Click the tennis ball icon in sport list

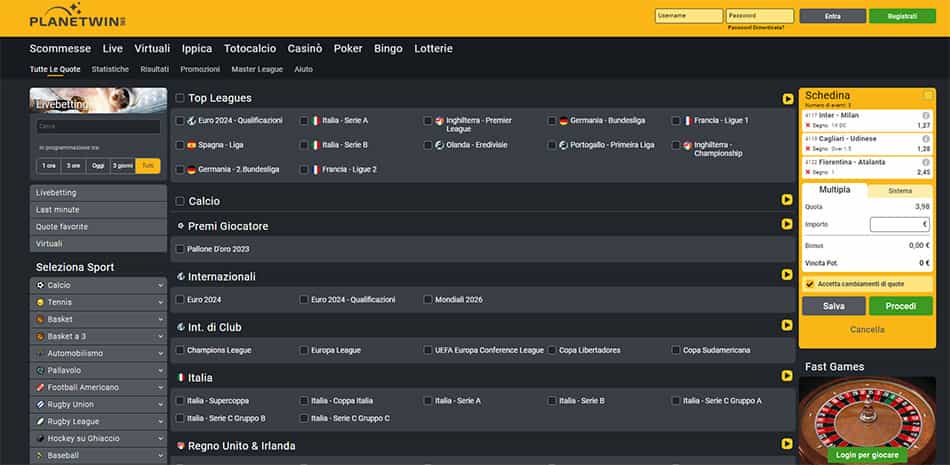coord(41,302)
